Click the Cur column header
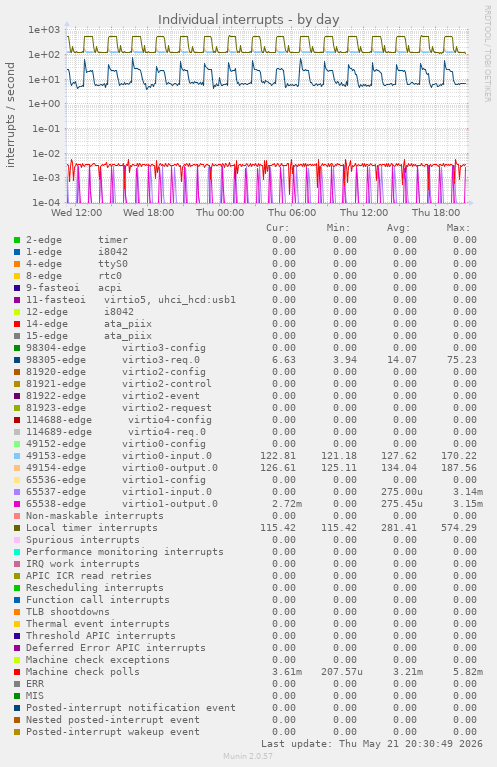The width and height of the screenshot is (497, 767). (278, 228)
